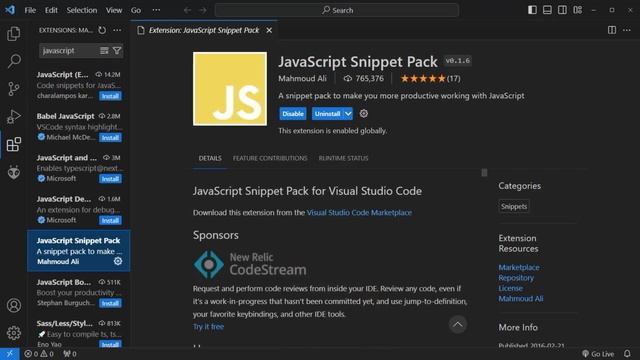Open the Go menu
640x360 pixels.
[136, 10]
